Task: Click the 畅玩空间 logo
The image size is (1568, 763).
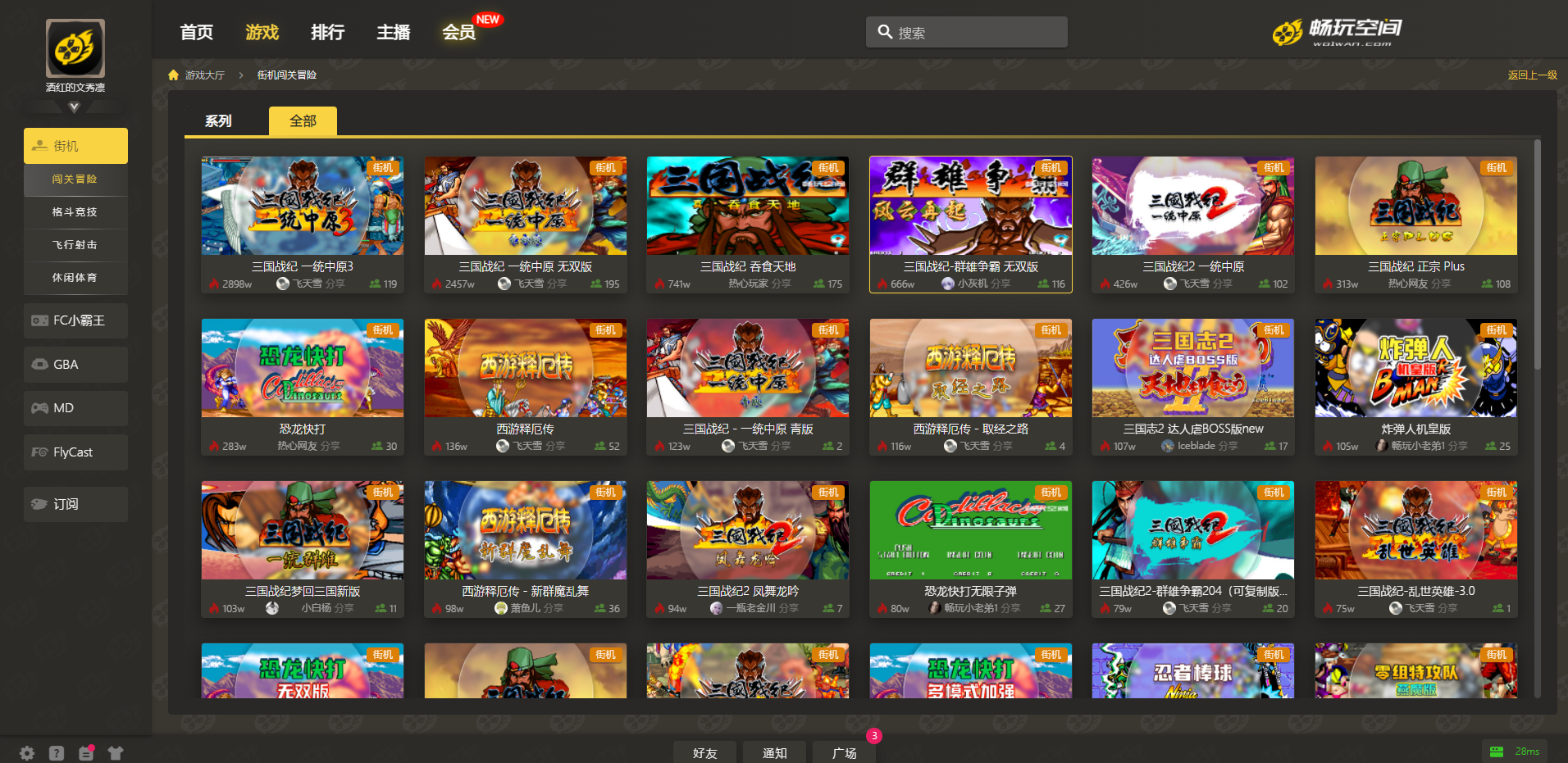Action: tap(1337, 32)
